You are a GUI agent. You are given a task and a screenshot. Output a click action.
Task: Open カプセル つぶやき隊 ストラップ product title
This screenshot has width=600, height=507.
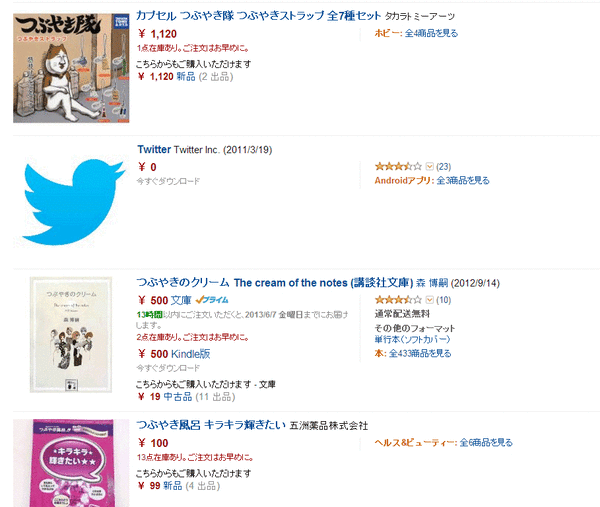click(258, 16)
